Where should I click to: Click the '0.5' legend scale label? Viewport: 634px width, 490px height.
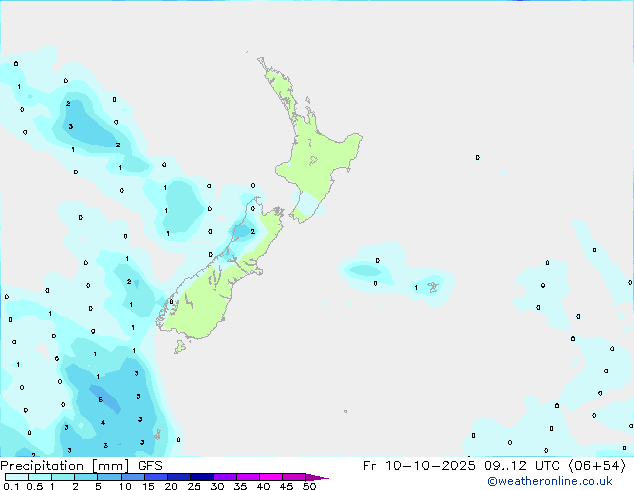click(35, 486)
